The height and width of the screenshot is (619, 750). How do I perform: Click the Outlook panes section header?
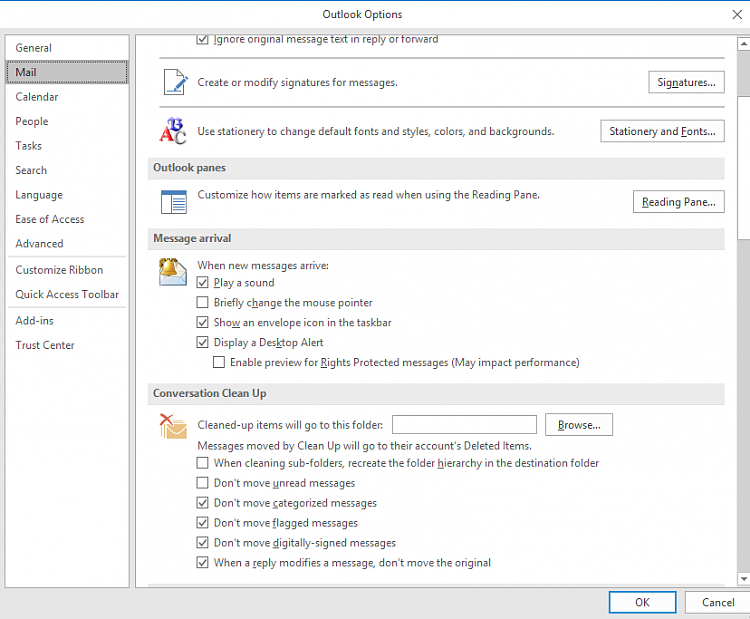(x=436, y=168)
